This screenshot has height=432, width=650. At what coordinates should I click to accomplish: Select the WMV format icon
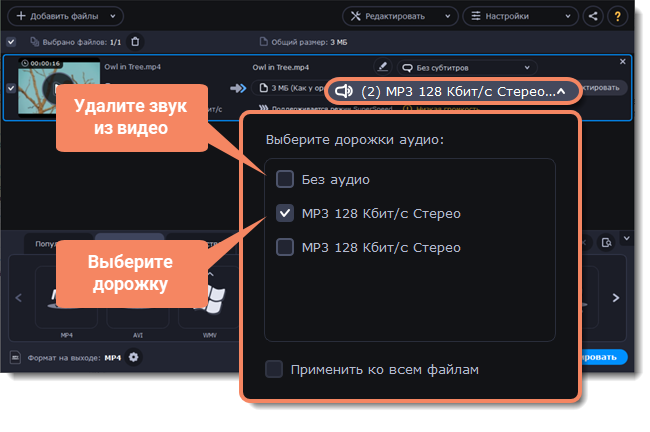210,300
